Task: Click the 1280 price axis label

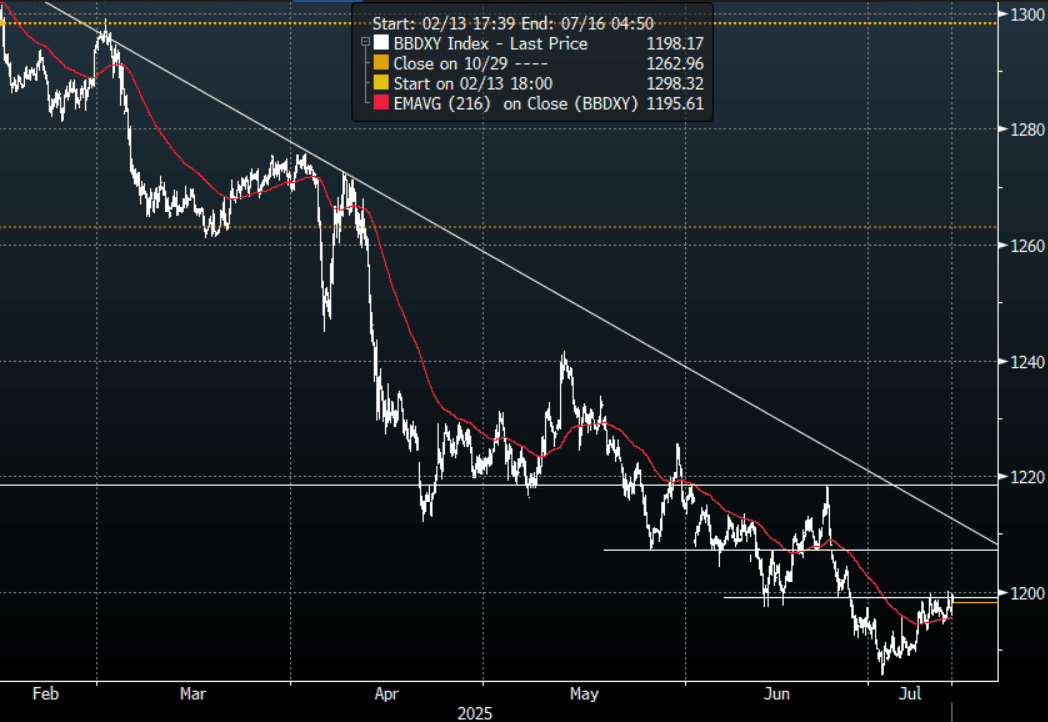Action: (1027, 129)
